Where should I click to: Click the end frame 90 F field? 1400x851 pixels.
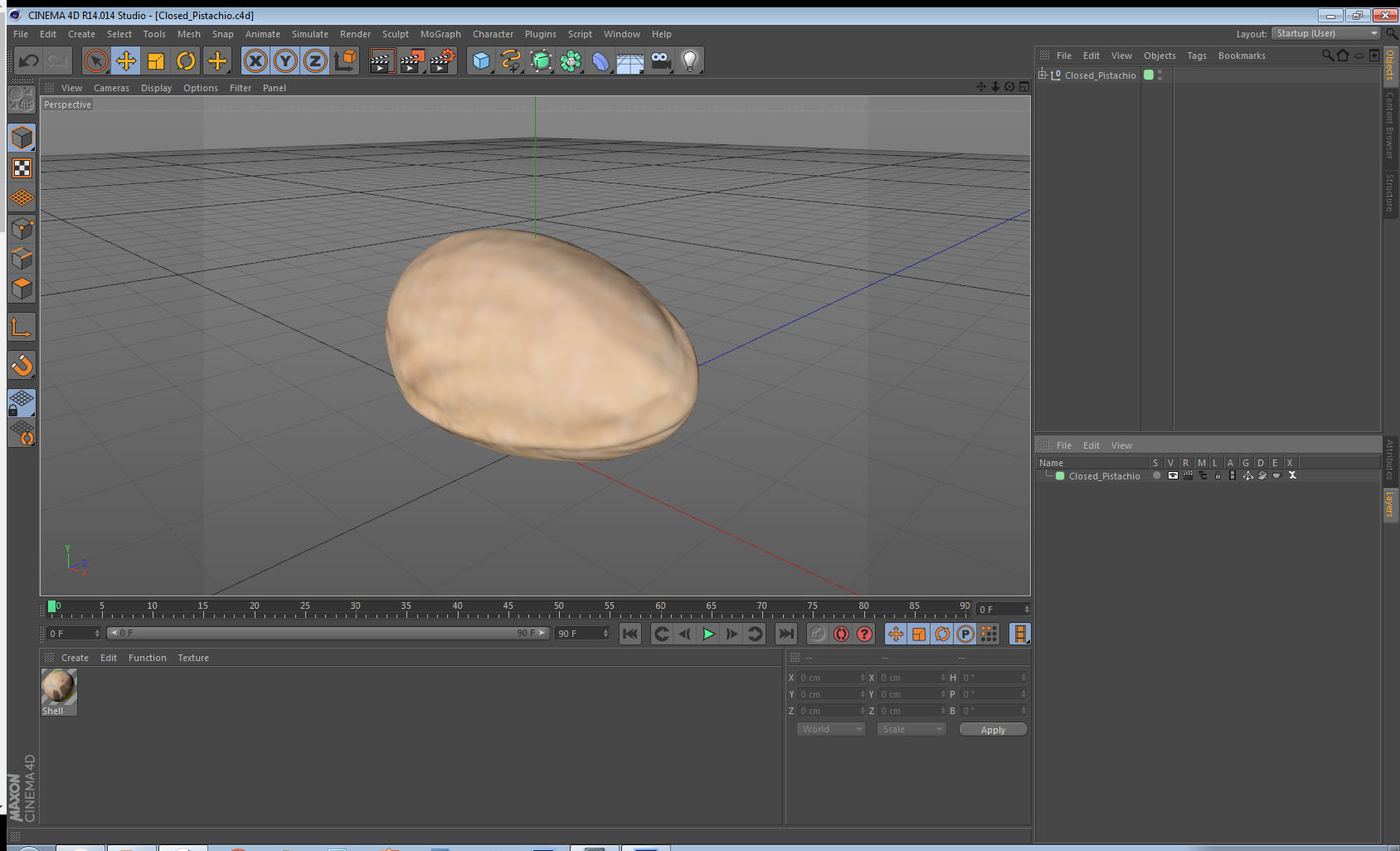point(582,634)
